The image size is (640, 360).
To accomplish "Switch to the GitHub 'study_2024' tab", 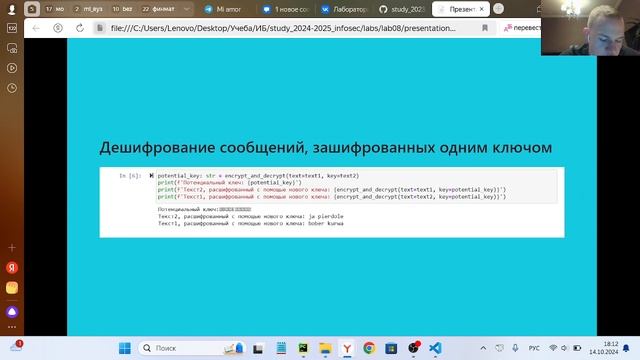I will pos(402,9).
